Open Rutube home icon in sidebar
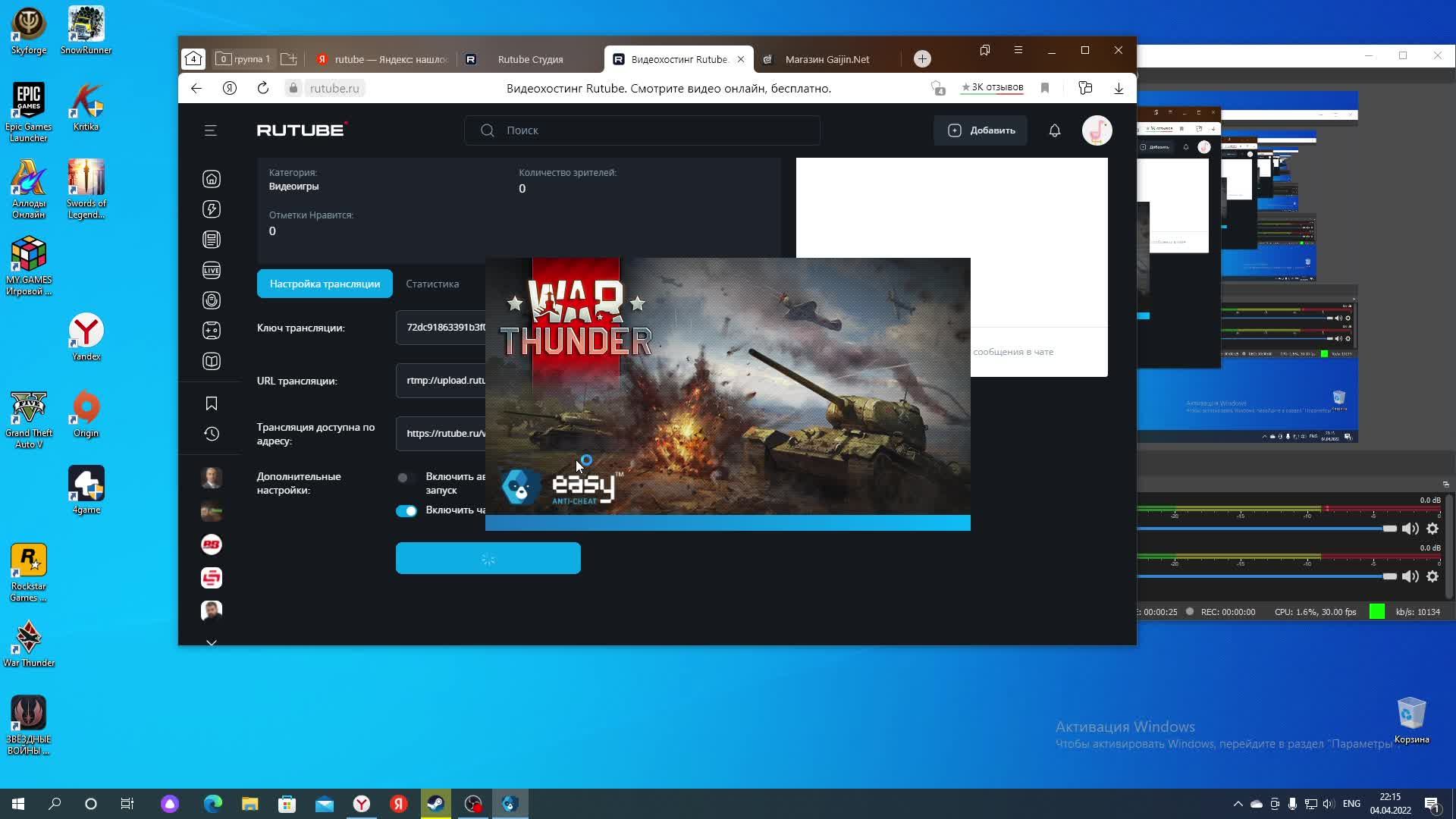The image size is (1456, 819). (x=212, y=179)
